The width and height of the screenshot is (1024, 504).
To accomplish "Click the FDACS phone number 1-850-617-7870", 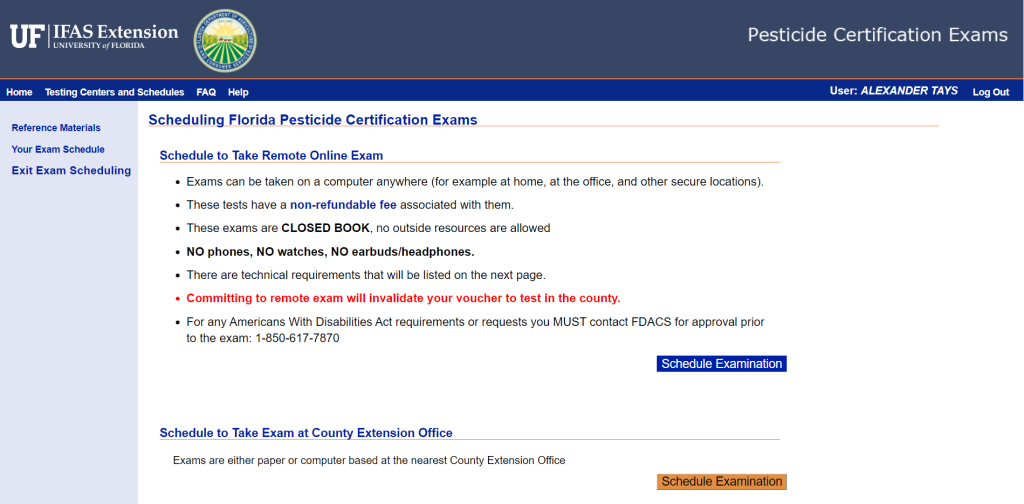I will [299, 338].
